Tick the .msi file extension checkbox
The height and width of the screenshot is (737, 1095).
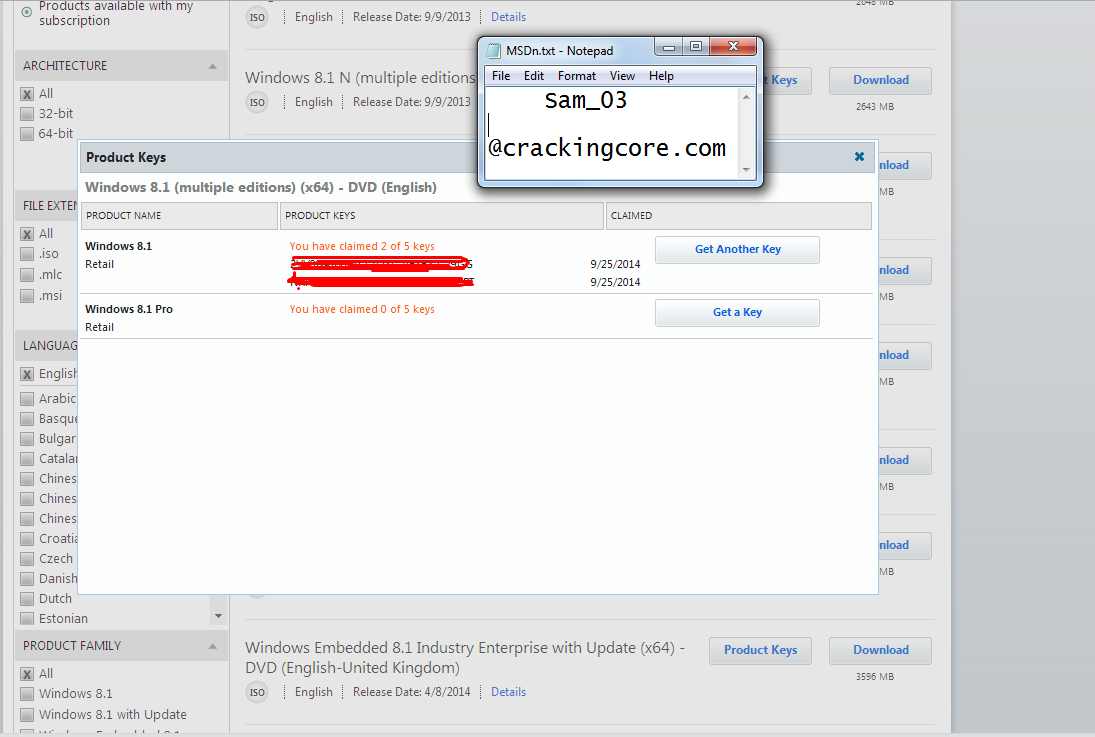click(x=27, y=295)
